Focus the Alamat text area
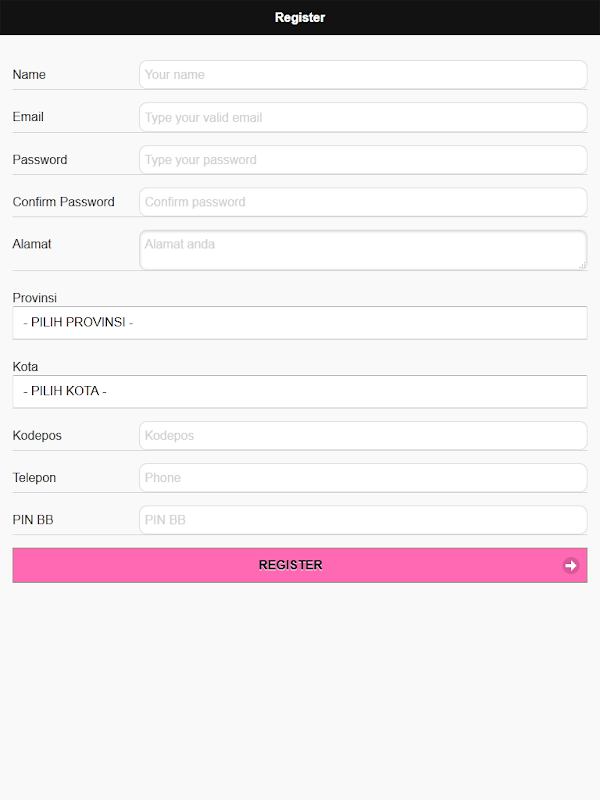 [362, 250]
